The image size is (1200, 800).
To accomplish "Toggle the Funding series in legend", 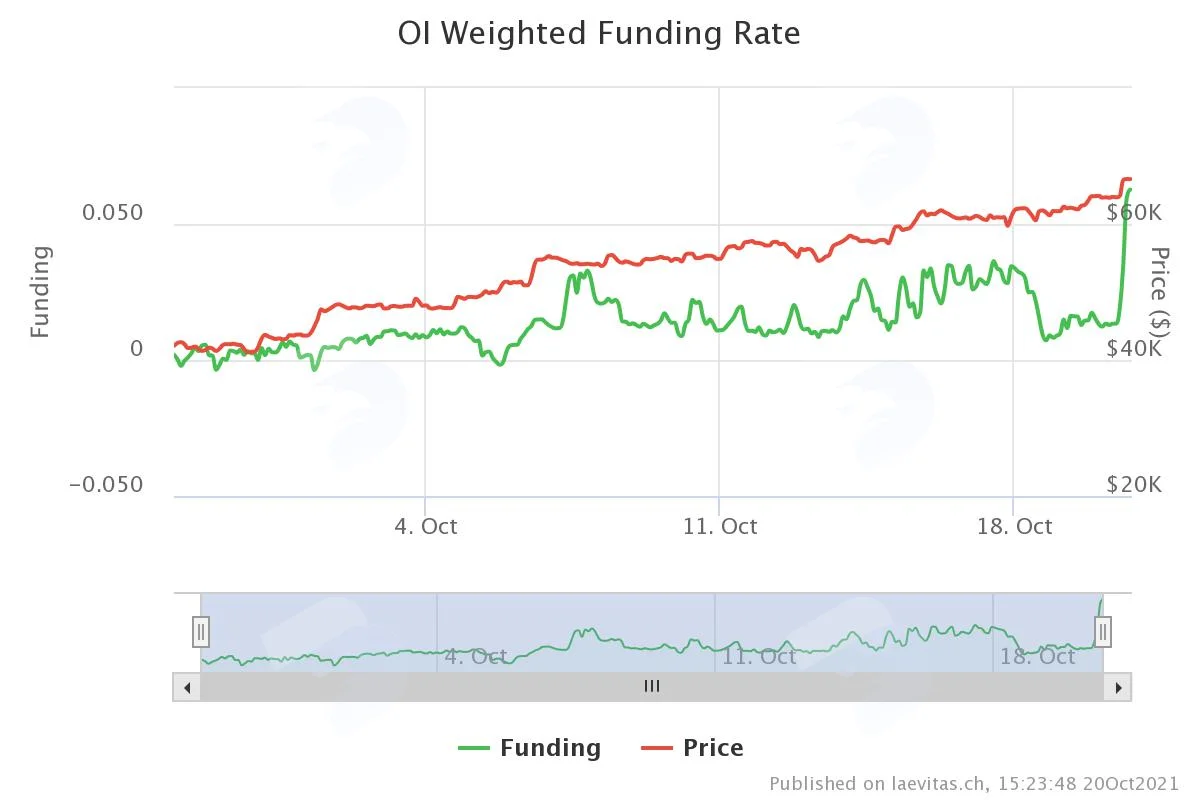I will [x=530, y=748].
